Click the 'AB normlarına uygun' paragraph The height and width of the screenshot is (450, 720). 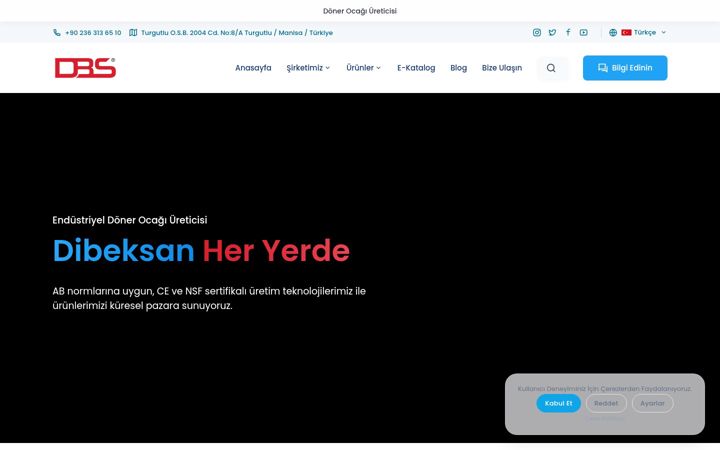(x=209, y=298)
